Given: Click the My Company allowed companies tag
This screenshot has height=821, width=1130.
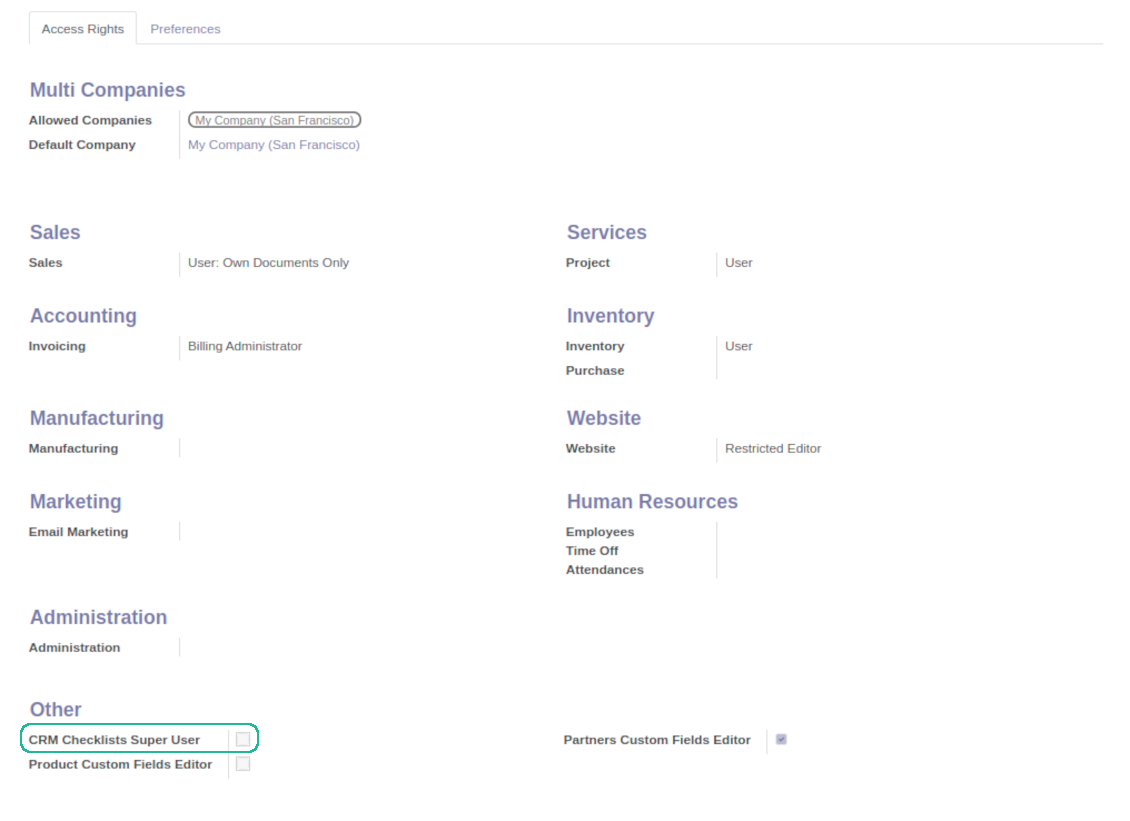Looking at the screenshot, I should [x=275, y=120].
